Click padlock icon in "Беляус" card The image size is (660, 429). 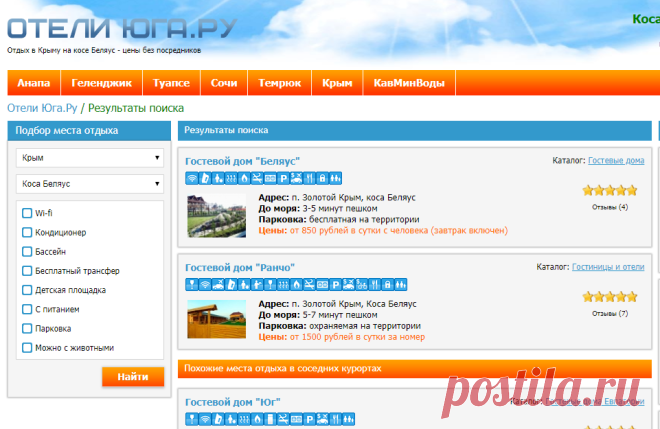pos(322,178)
